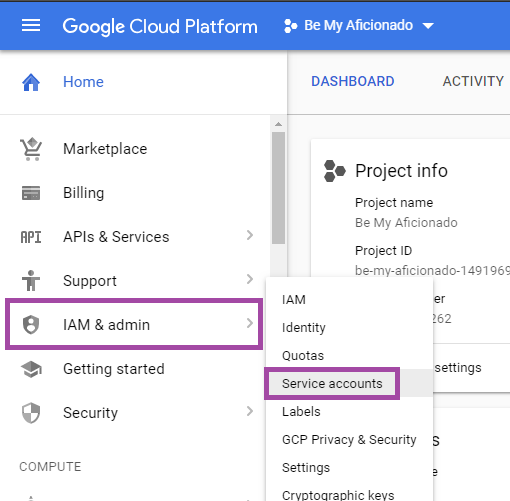Expand the Security submenu arrow
Screen dimensions: 510x501
250,411
